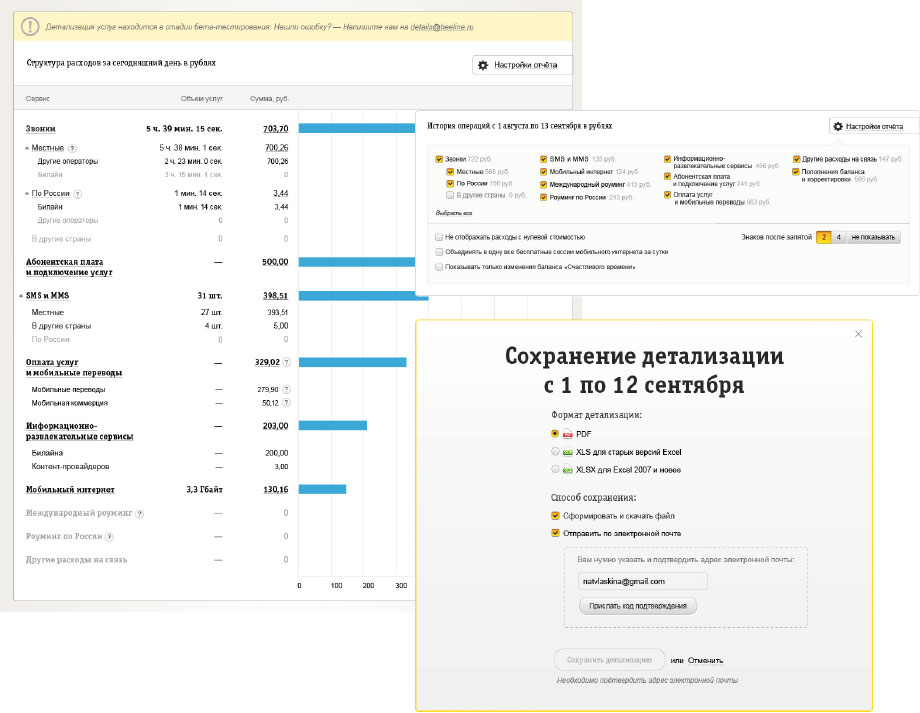Enable Не отображать расходы с нулевой стоимостью
The width and height of the screenshot is (920, 713).
pyautogui.click(x=439, y=237)
